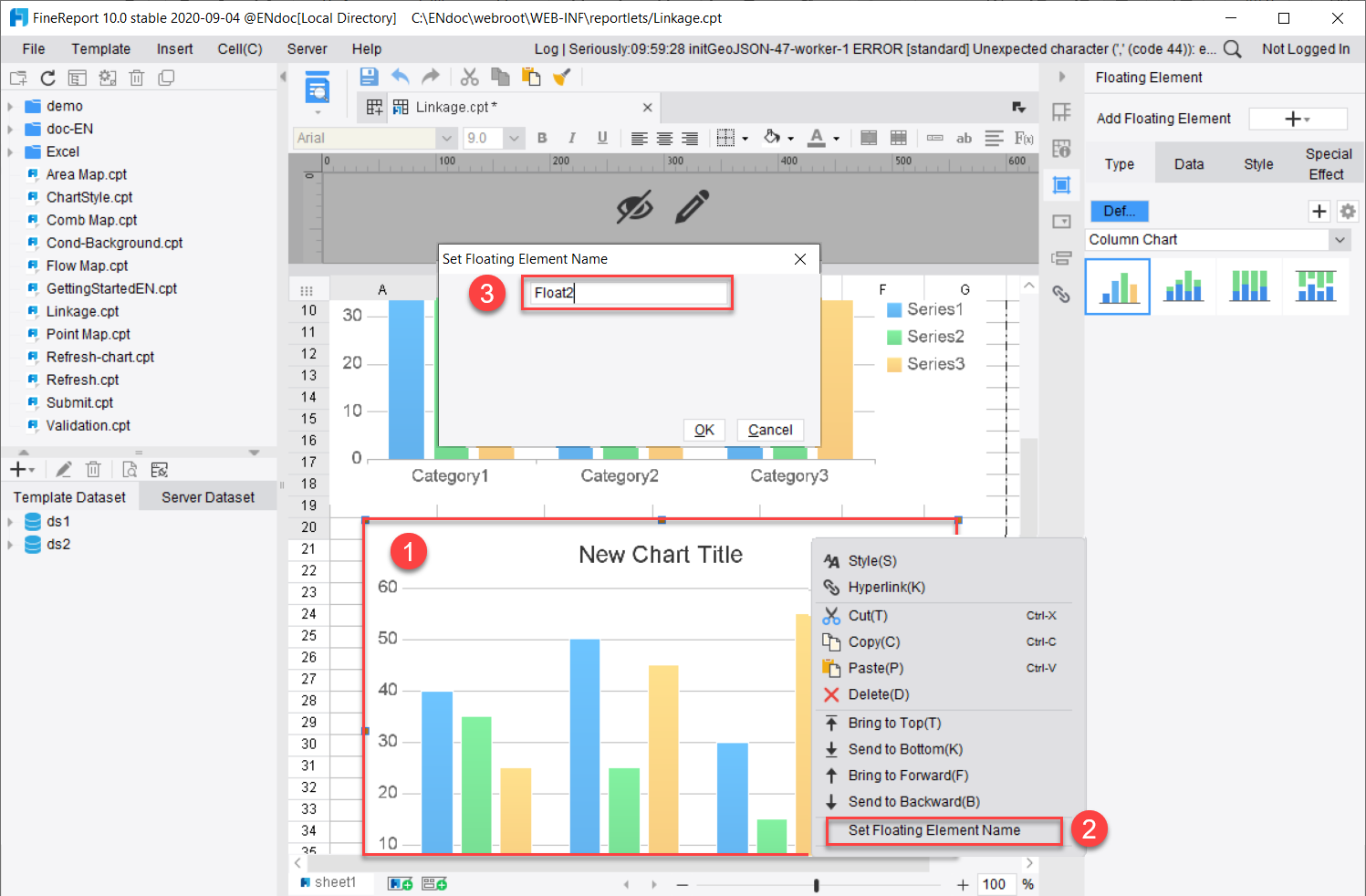Toggle the crossed-eye visibility icon
The height and width of the screenshot is (896, 1366).
pyautogui.click(x=635, y=207)
